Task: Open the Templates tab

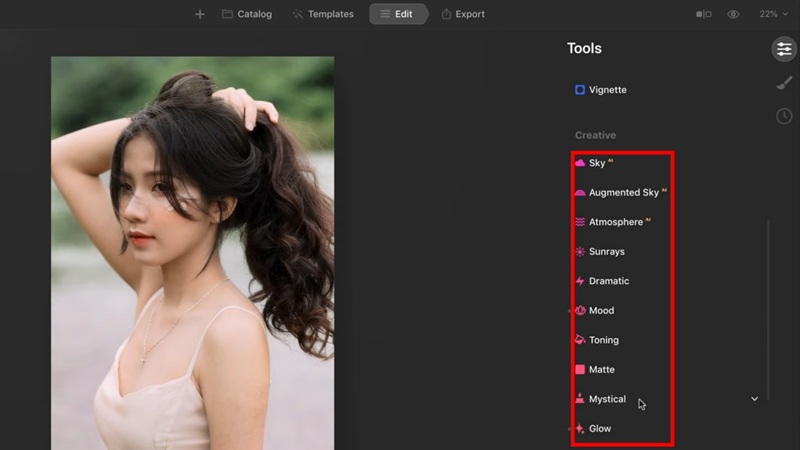Action: 323,15
